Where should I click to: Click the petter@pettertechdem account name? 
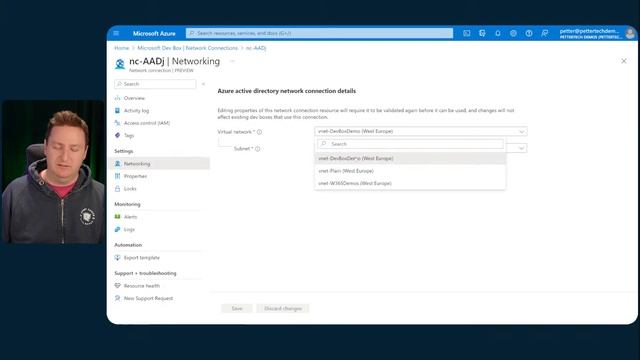(589, 31)
